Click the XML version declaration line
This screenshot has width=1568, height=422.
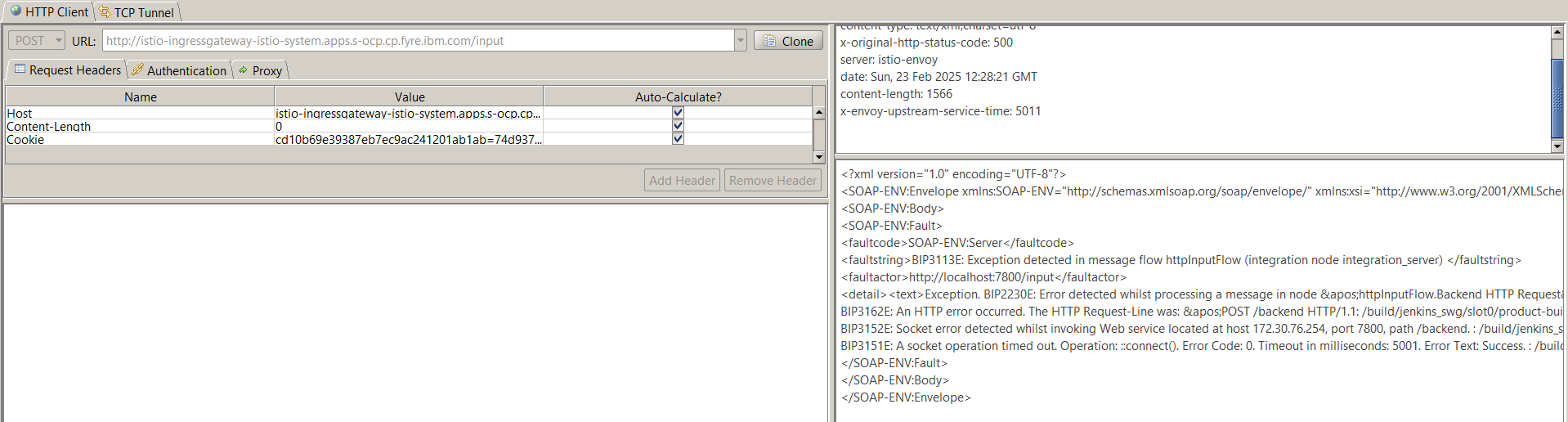pos(953,174)
